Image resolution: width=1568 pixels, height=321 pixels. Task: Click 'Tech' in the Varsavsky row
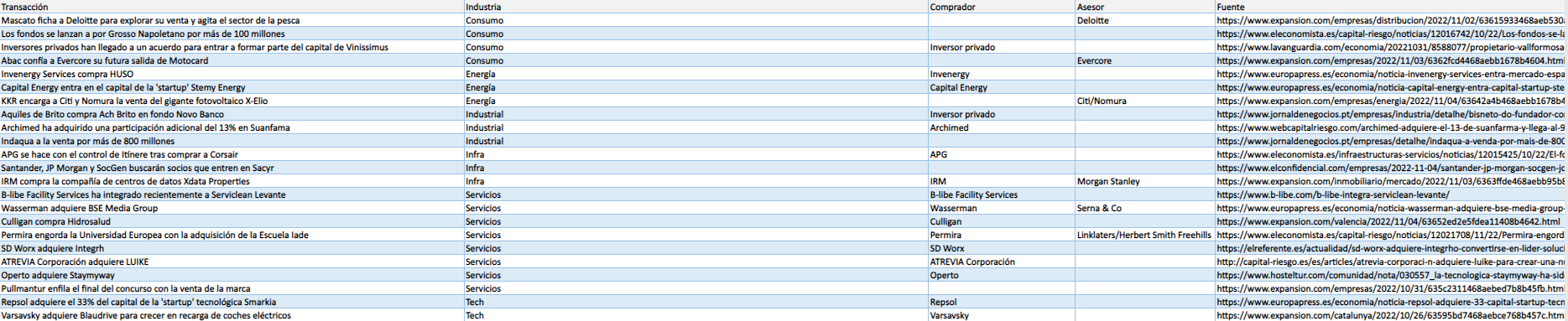[696, 315]
